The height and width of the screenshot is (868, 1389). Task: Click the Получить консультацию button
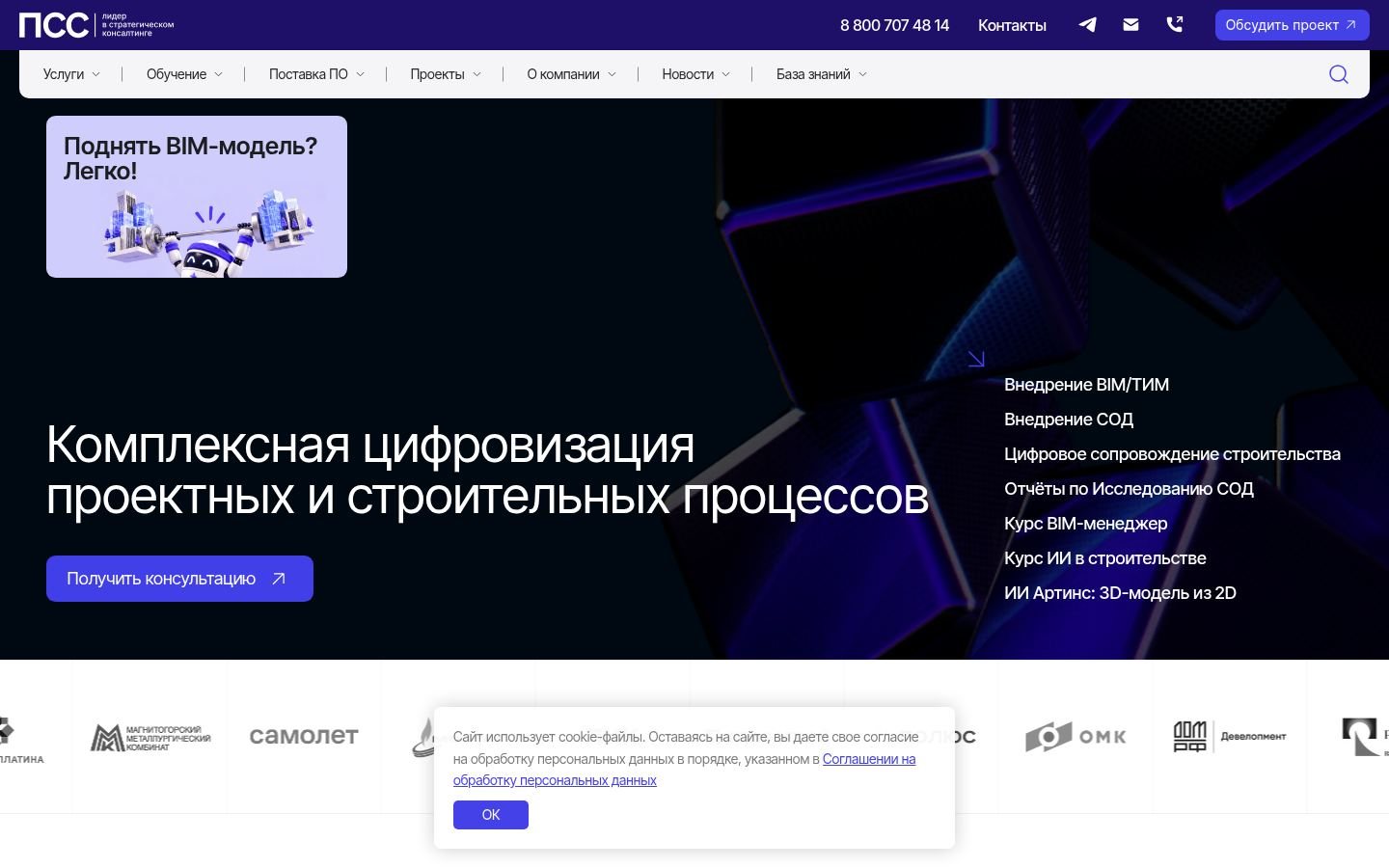coord(179,579)
